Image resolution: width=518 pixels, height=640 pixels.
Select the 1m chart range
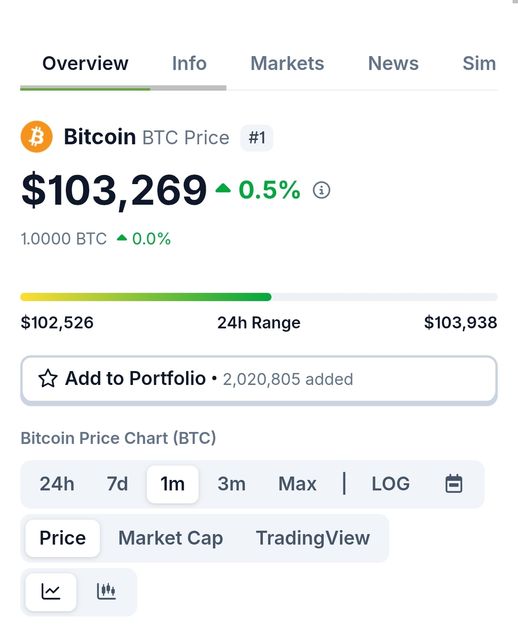pyautogui.click(x=173, y=484)
